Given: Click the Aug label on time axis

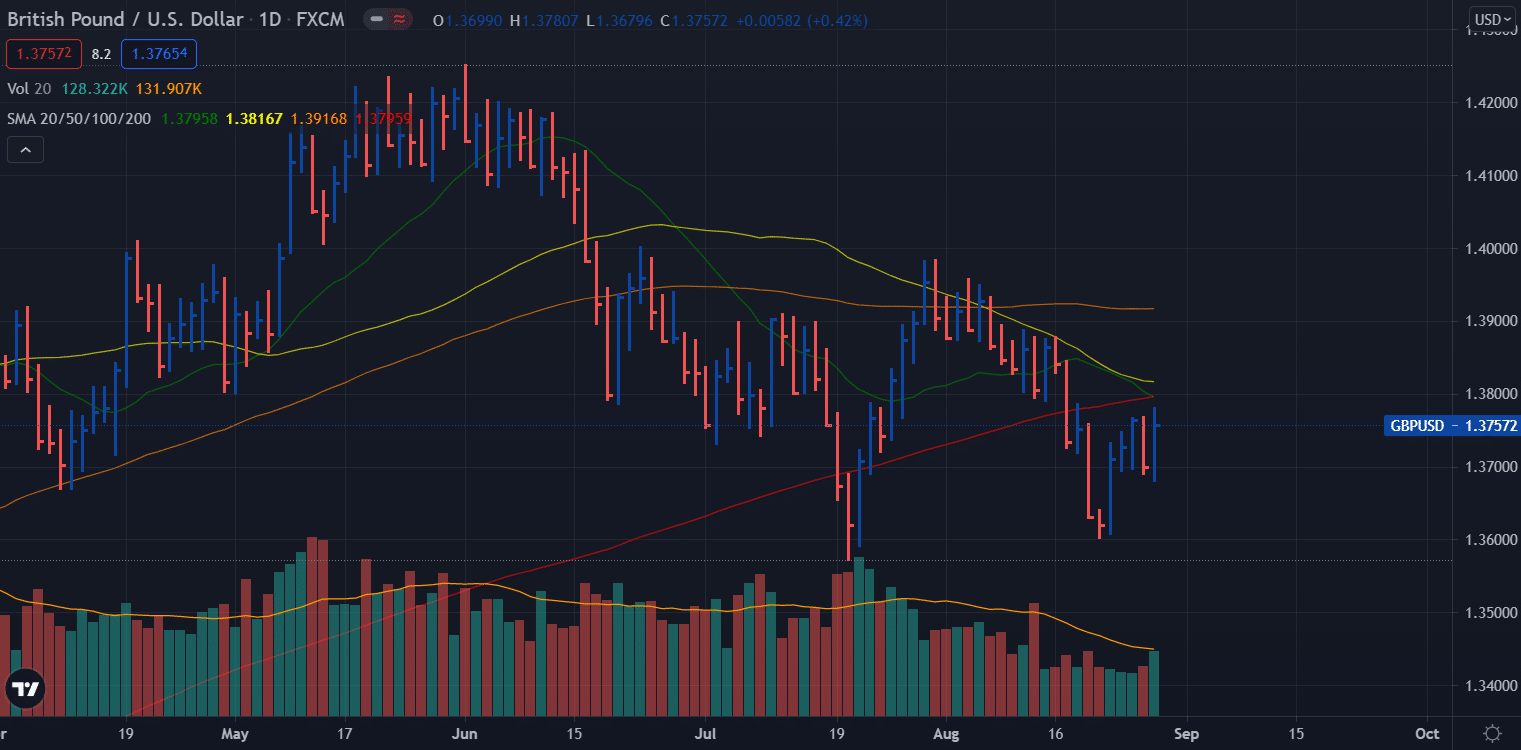Looking at the screenshot, I should [946, 733].
